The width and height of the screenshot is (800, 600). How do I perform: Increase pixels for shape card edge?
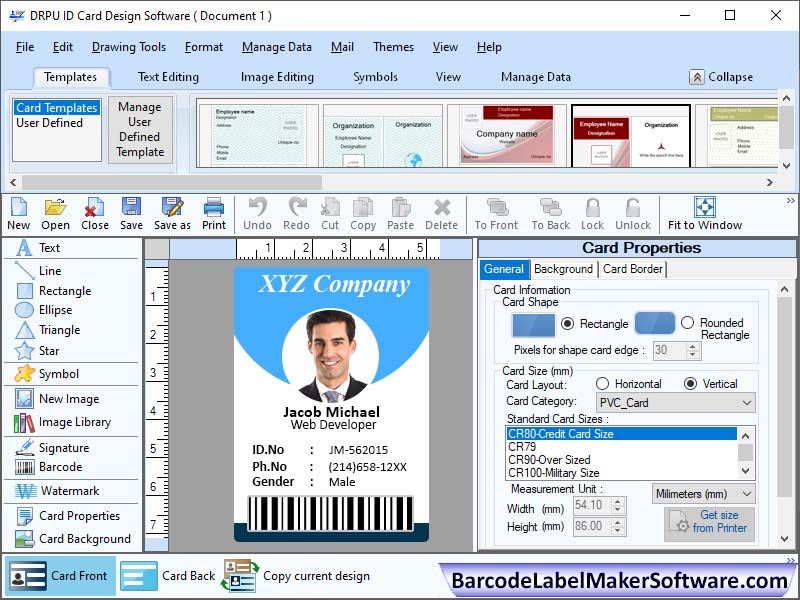(692, 346)
